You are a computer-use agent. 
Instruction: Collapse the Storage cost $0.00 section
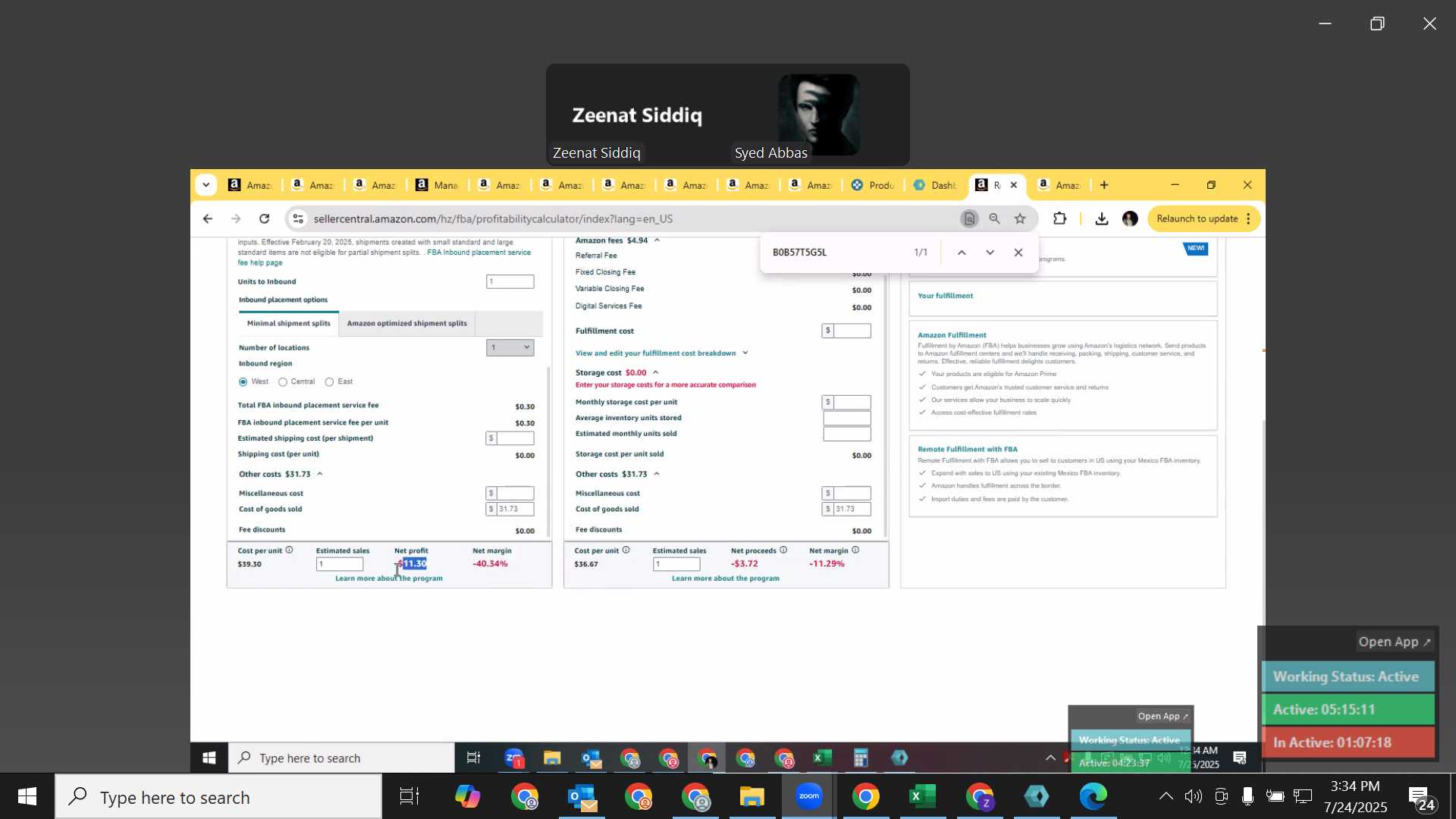[x=655, y=372]
